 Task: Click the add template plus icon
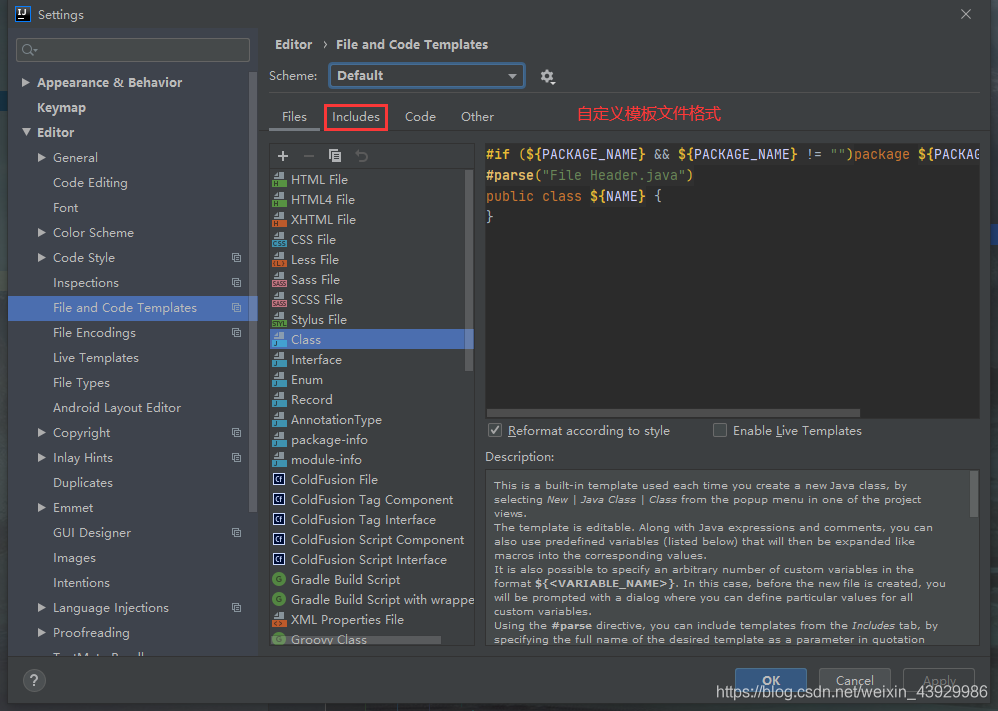point(283,156)
